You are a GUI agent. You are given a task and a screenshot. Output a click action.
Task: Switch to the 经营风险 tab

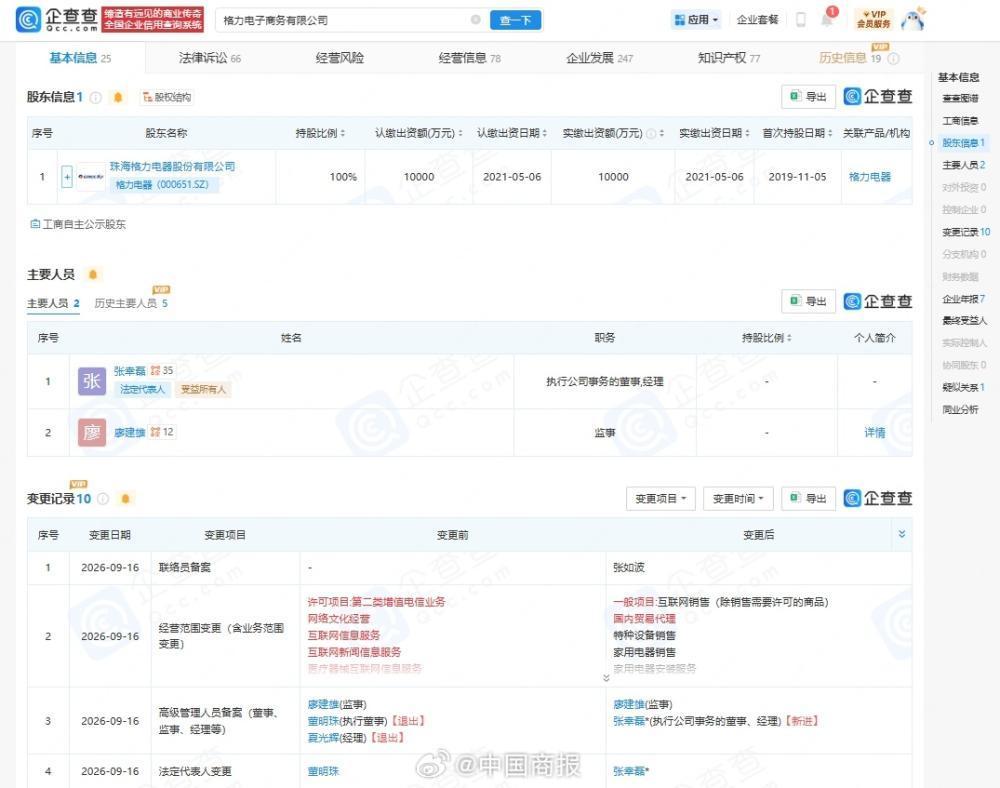pyautogui.click(x=339, y=58)
